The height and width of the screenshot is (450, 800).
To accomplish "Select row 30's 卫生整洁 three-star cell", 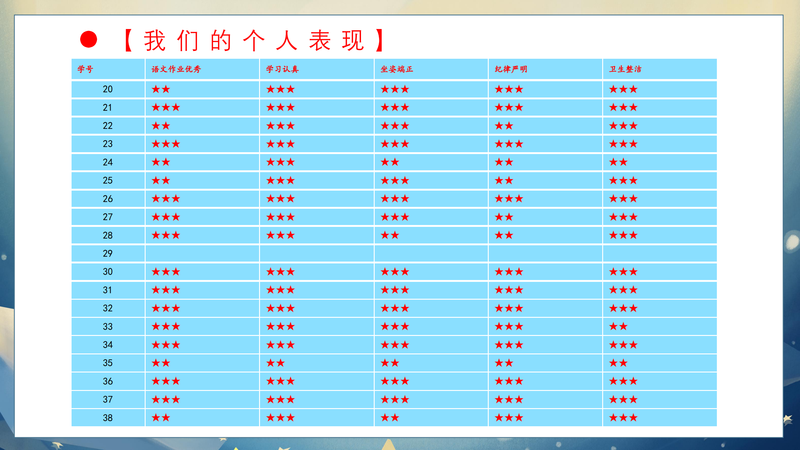I will 660,272.
